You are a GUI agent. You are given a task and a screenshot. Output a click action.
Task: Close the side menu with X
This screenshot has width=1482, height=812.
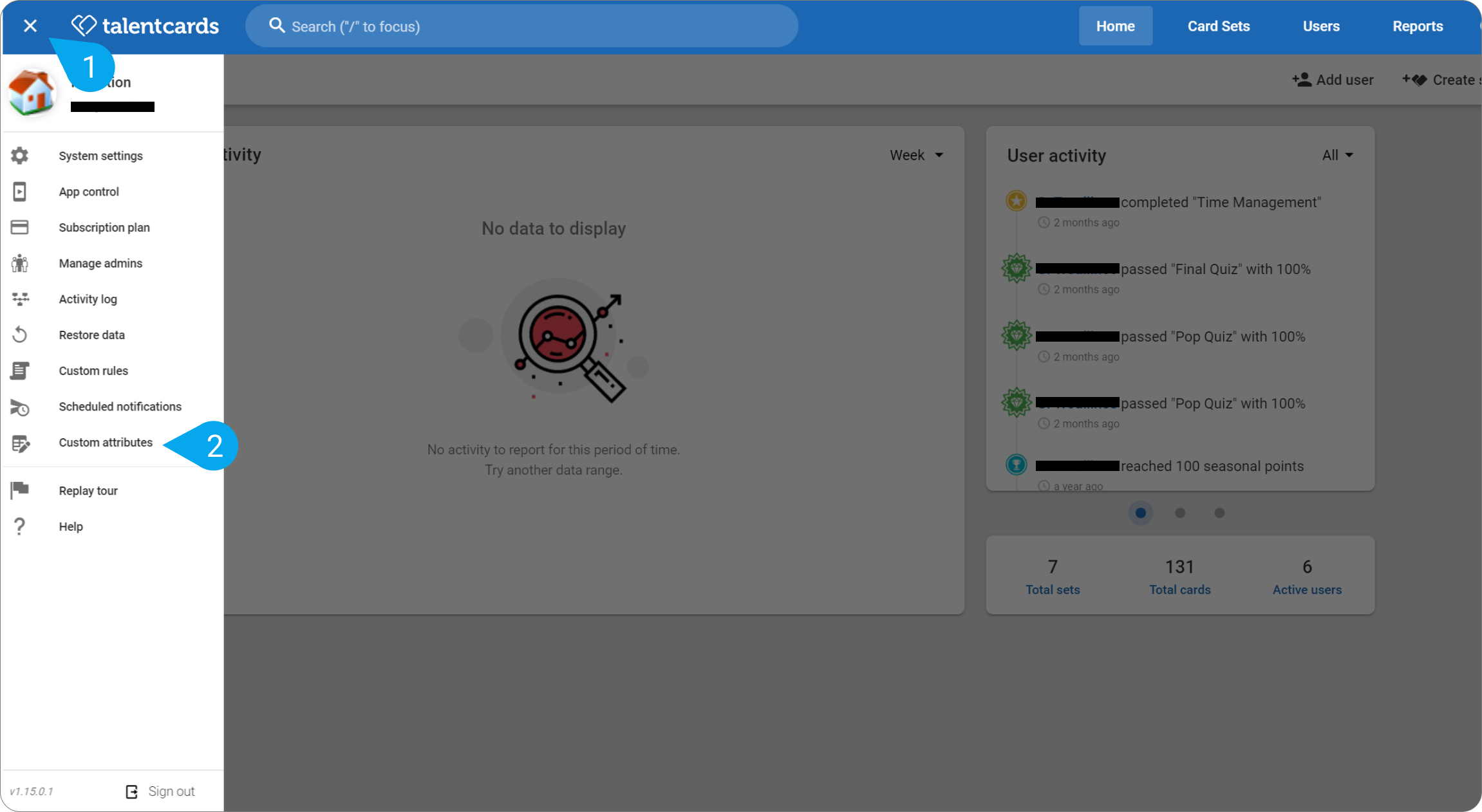30,26
